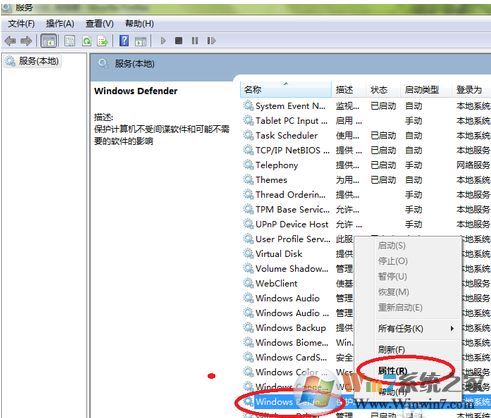The image size is (491, 418).
Task: Select the Windows Backup service
Action: point(291,328)
